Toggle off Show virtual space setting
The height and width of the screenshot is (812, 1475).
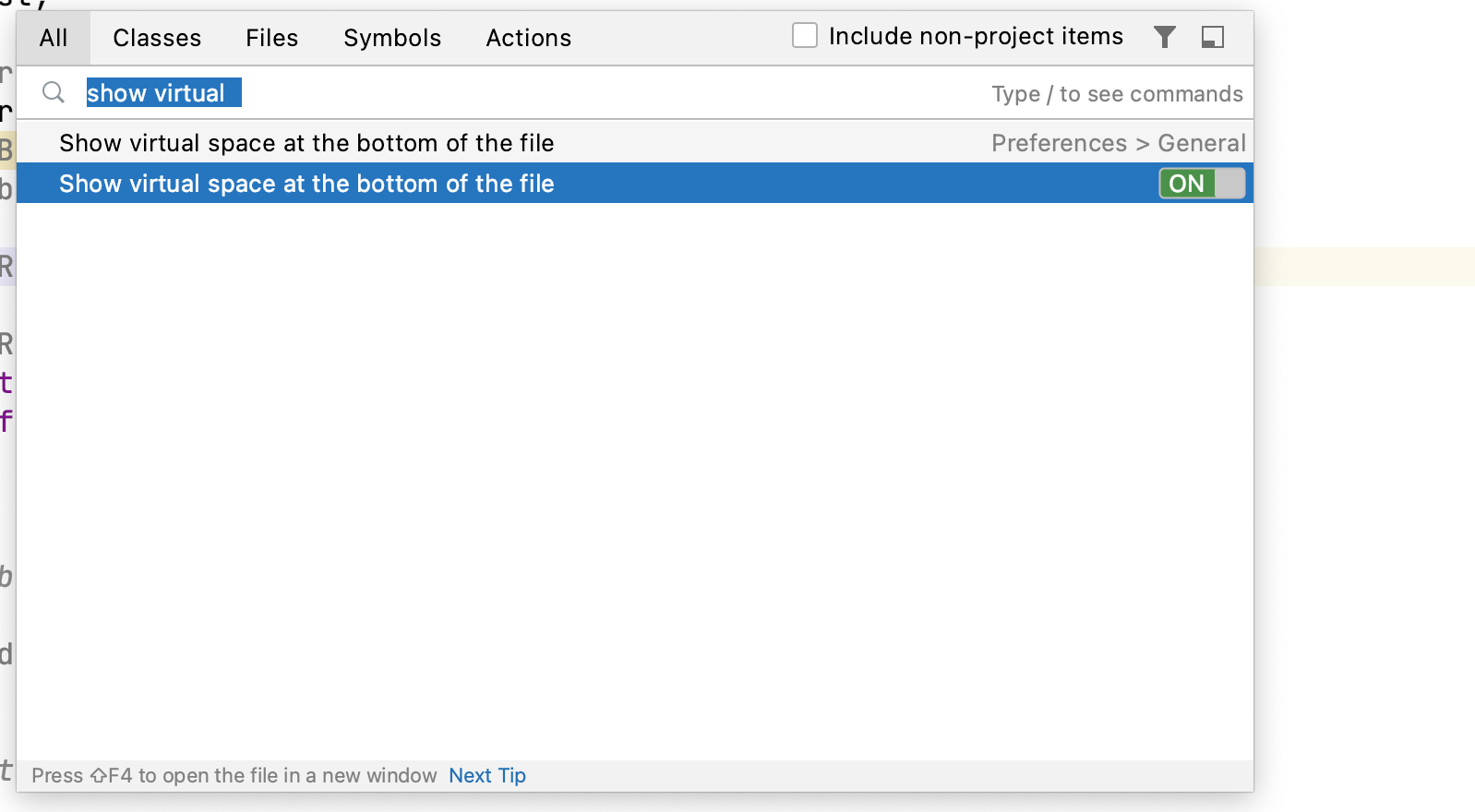(1200, 183)
